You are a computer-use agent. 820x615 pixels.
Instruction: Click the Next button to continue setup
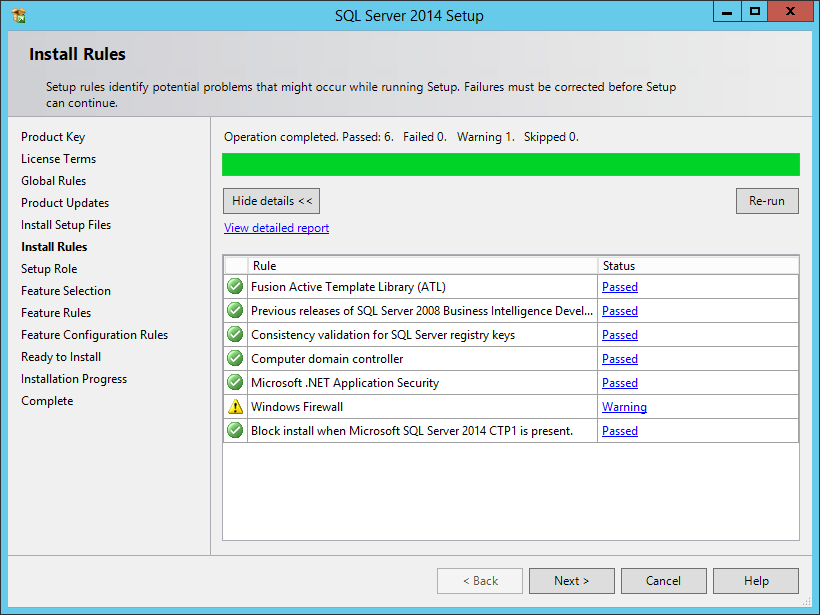pyautogui.click(x=571, y=580)
